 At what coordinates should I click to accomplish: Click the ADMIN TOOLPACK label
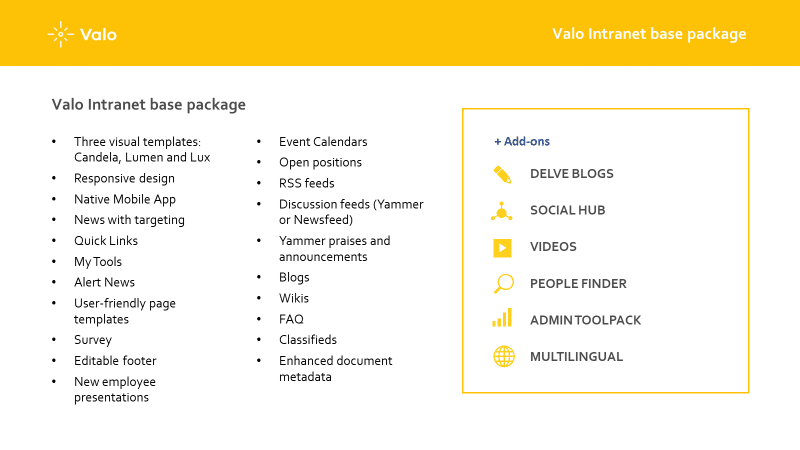point(585,320)
